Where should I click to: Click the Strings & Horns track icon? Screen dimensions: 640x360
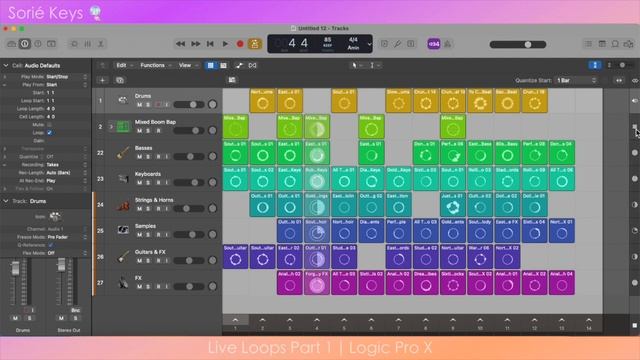122,204
